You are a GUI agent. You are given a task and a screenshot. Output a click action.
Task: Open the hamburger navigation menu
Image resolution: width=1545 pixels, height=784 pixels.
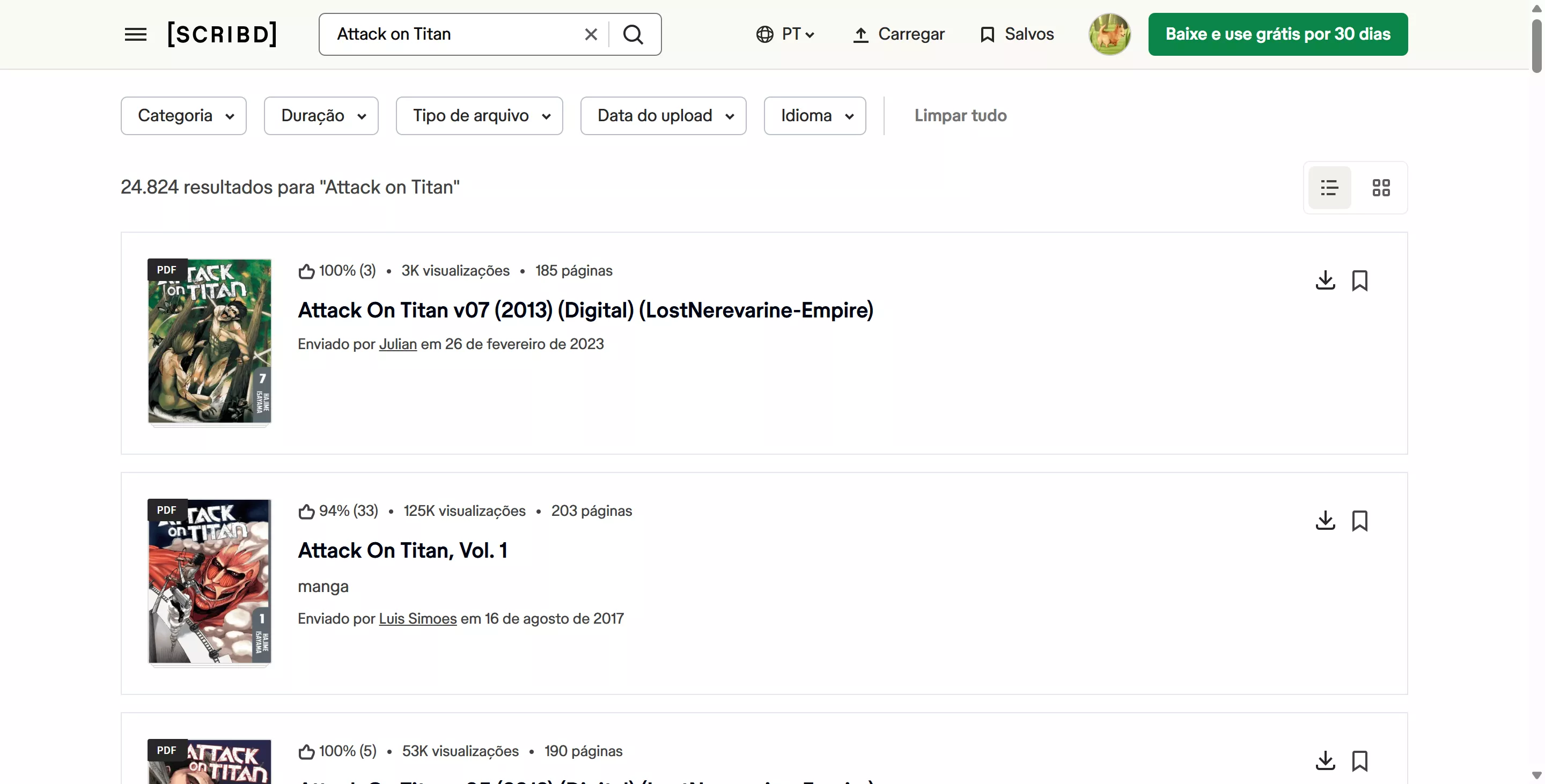[x=136, y=34]
